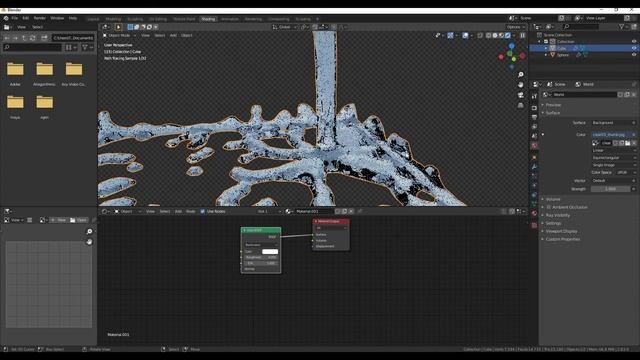Image resolution: width=640 pixels, height=360 pixels.
Task: Open the Modifiers wrench tab icon
Action: click(x=534, y=167)
